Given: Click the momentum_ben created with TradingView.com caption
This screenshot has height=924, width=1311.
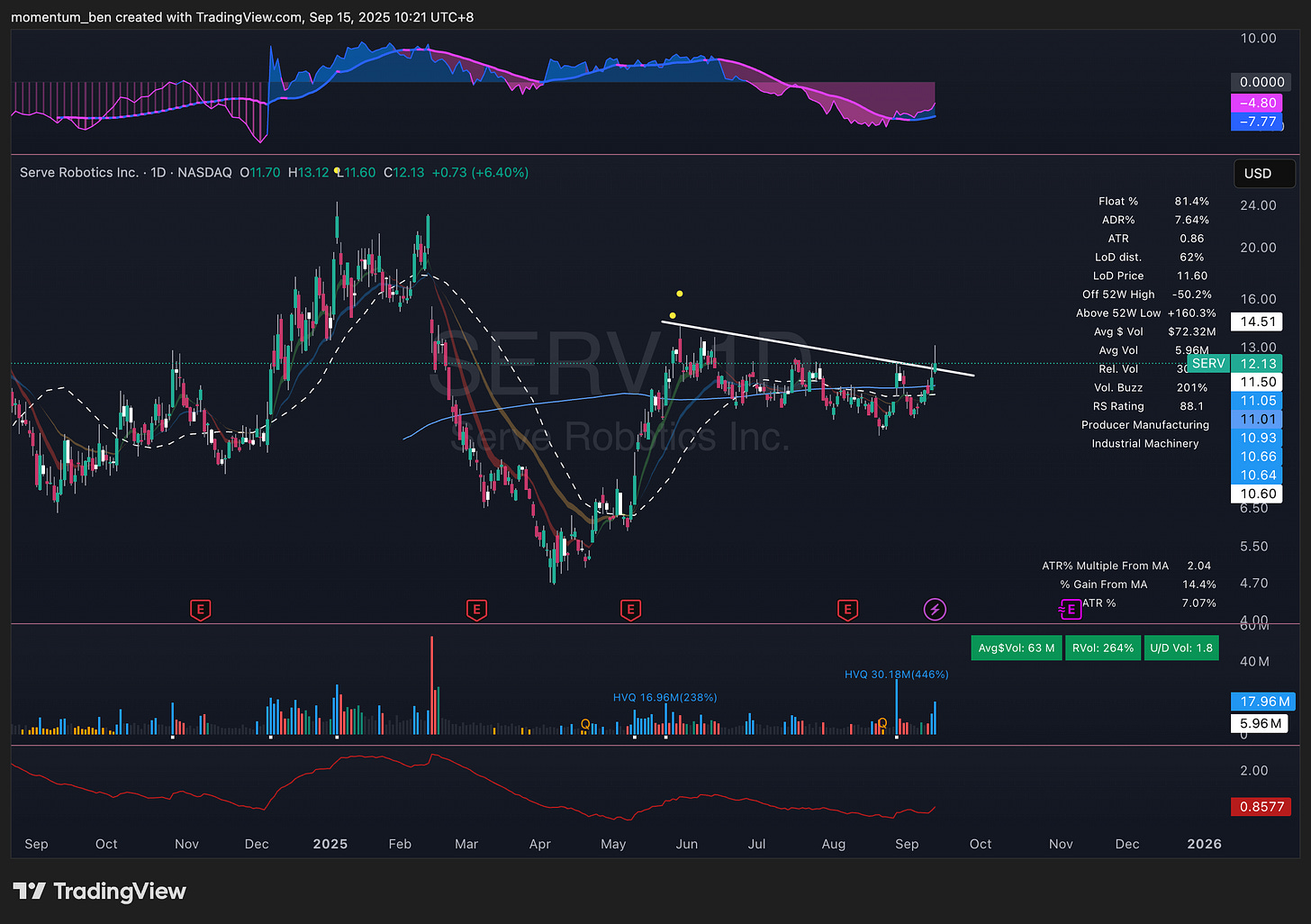Looking at the screenshot, I should pos(241,17).
